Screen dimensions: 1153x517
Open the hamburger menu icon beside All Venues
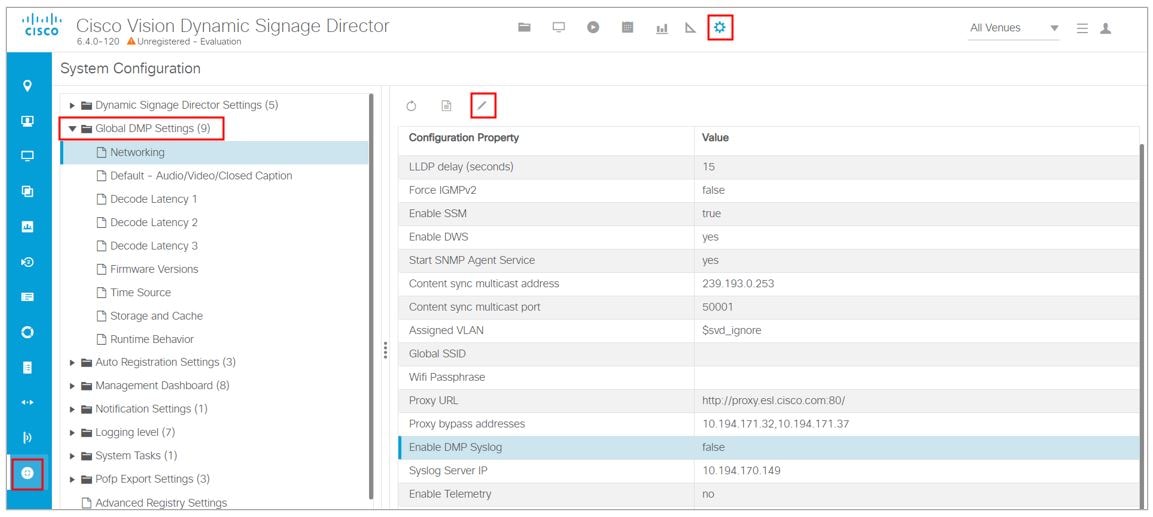coord(1082,28)
